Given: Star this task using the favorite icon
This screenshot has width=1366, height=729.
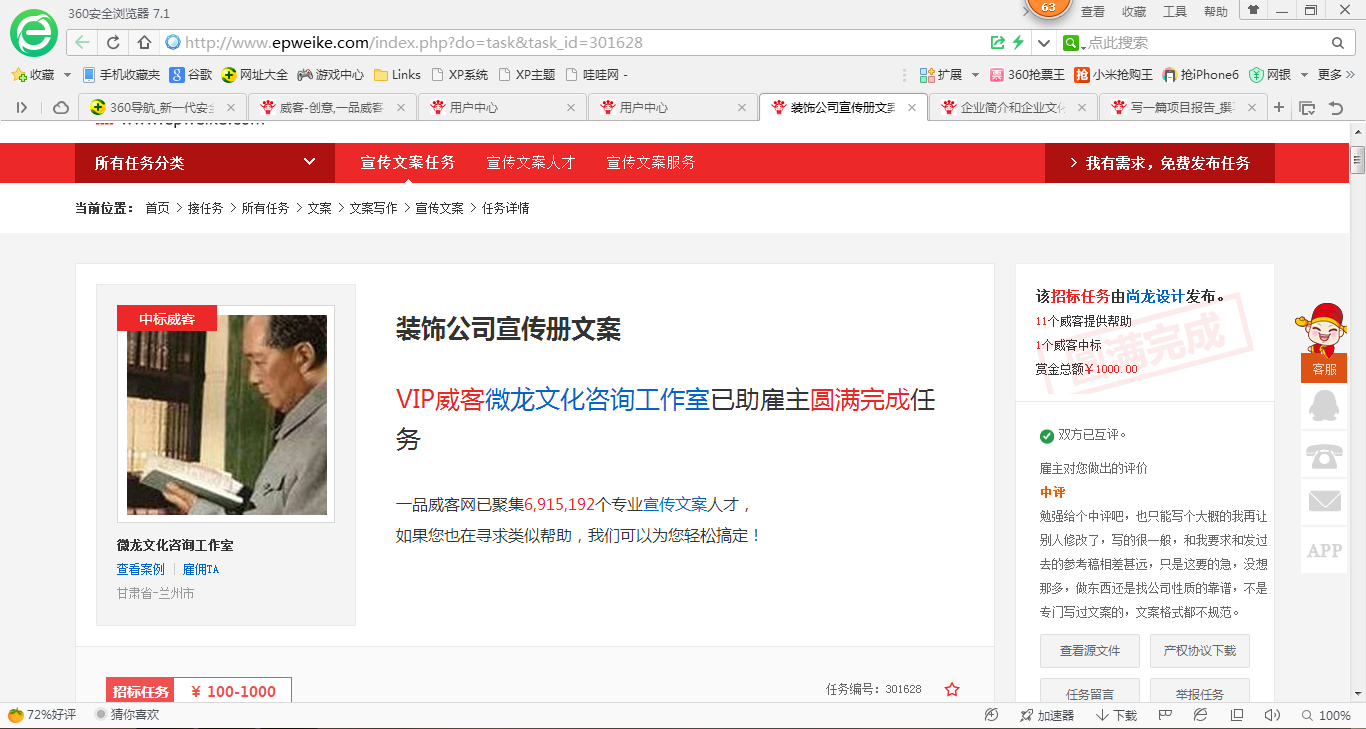Looking at the screenshot, I should (x=952, y=689).
